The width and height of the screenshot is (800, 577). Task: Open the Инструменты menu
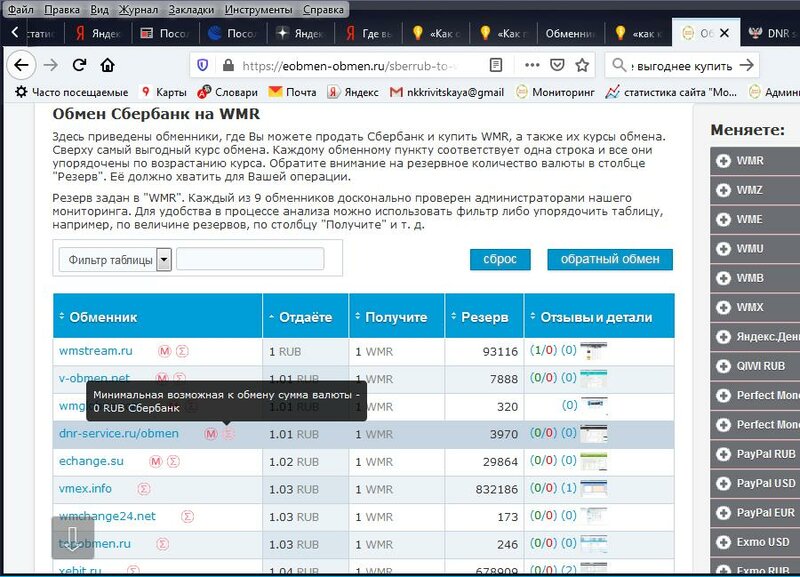[x=259, y=10]
